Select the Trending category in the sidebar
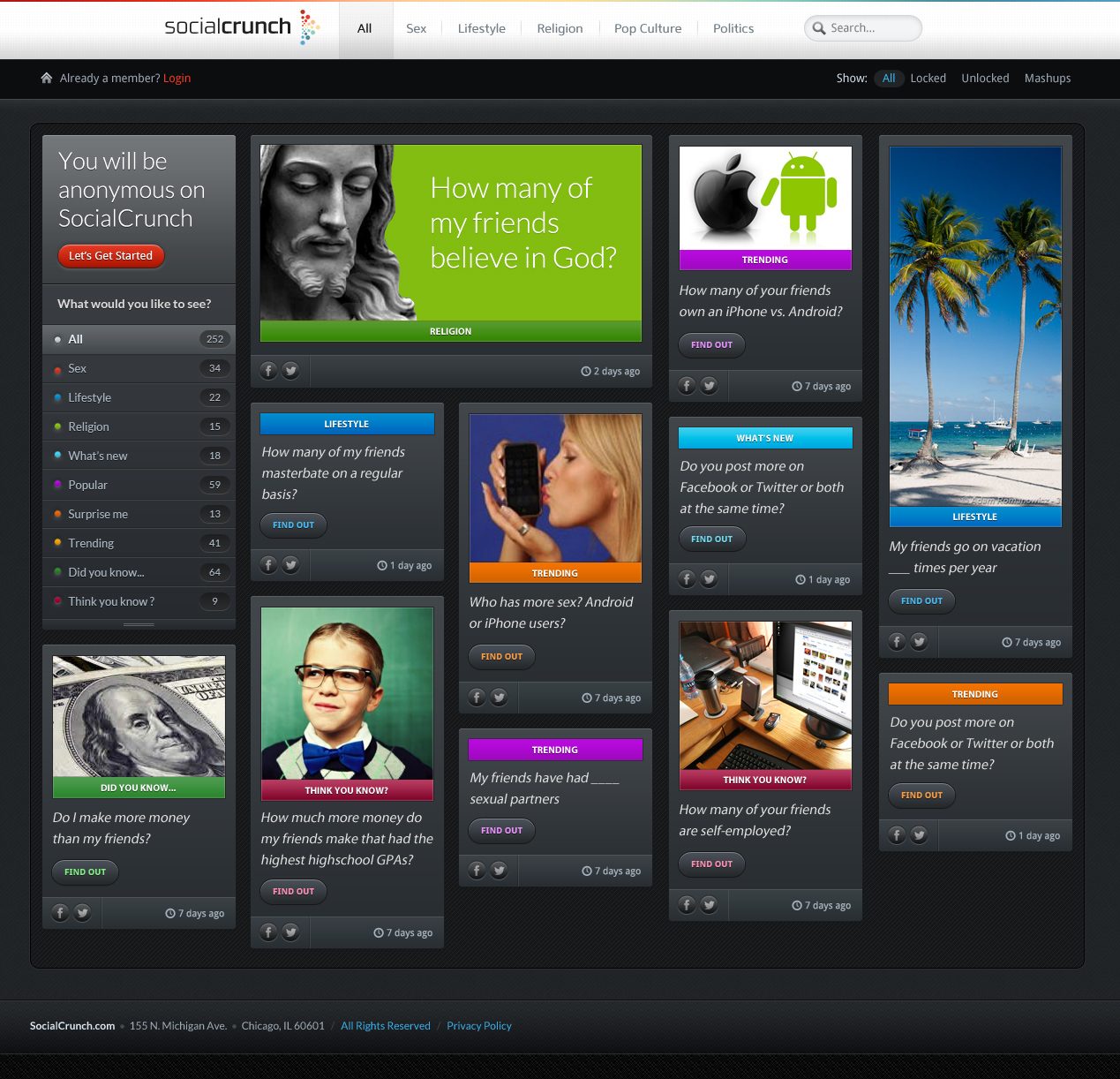Screen dimensions: 1120x1079 point(139,543)
